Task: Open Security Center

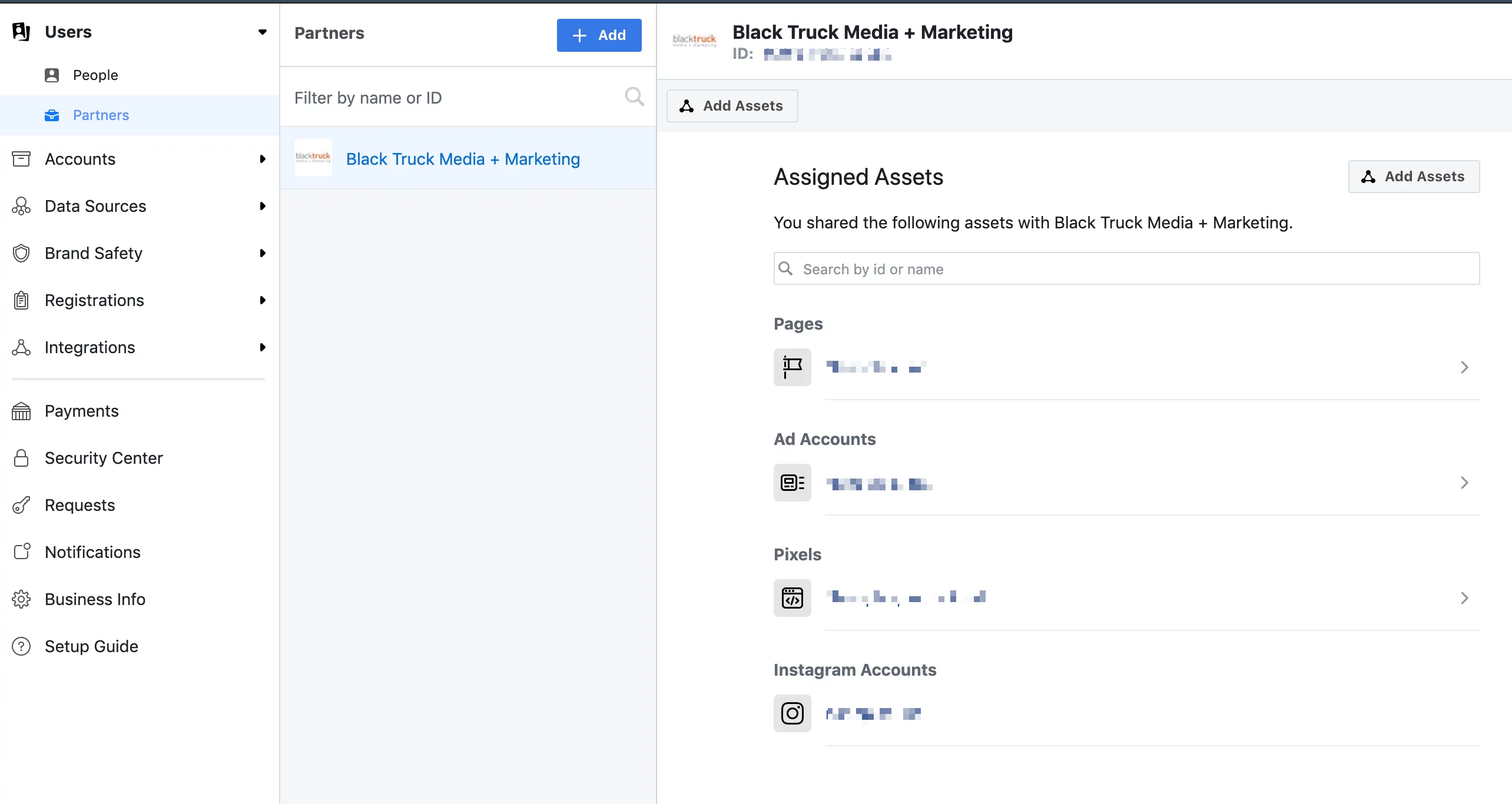Action: tap(104, 458)
